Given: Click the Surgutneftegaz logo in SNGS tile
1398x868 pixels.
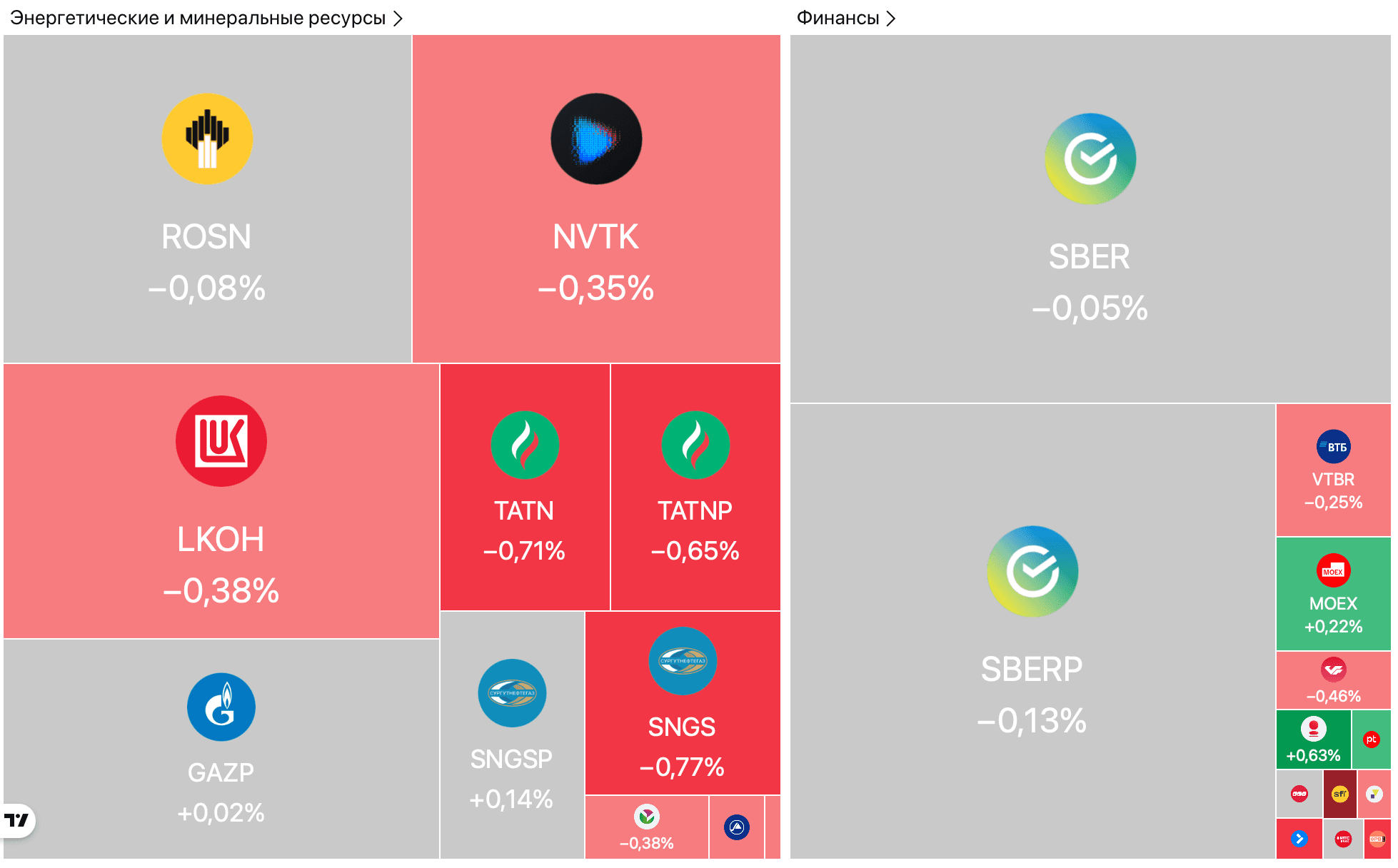Looking at the screenshot, I should [x=683, y=661].
